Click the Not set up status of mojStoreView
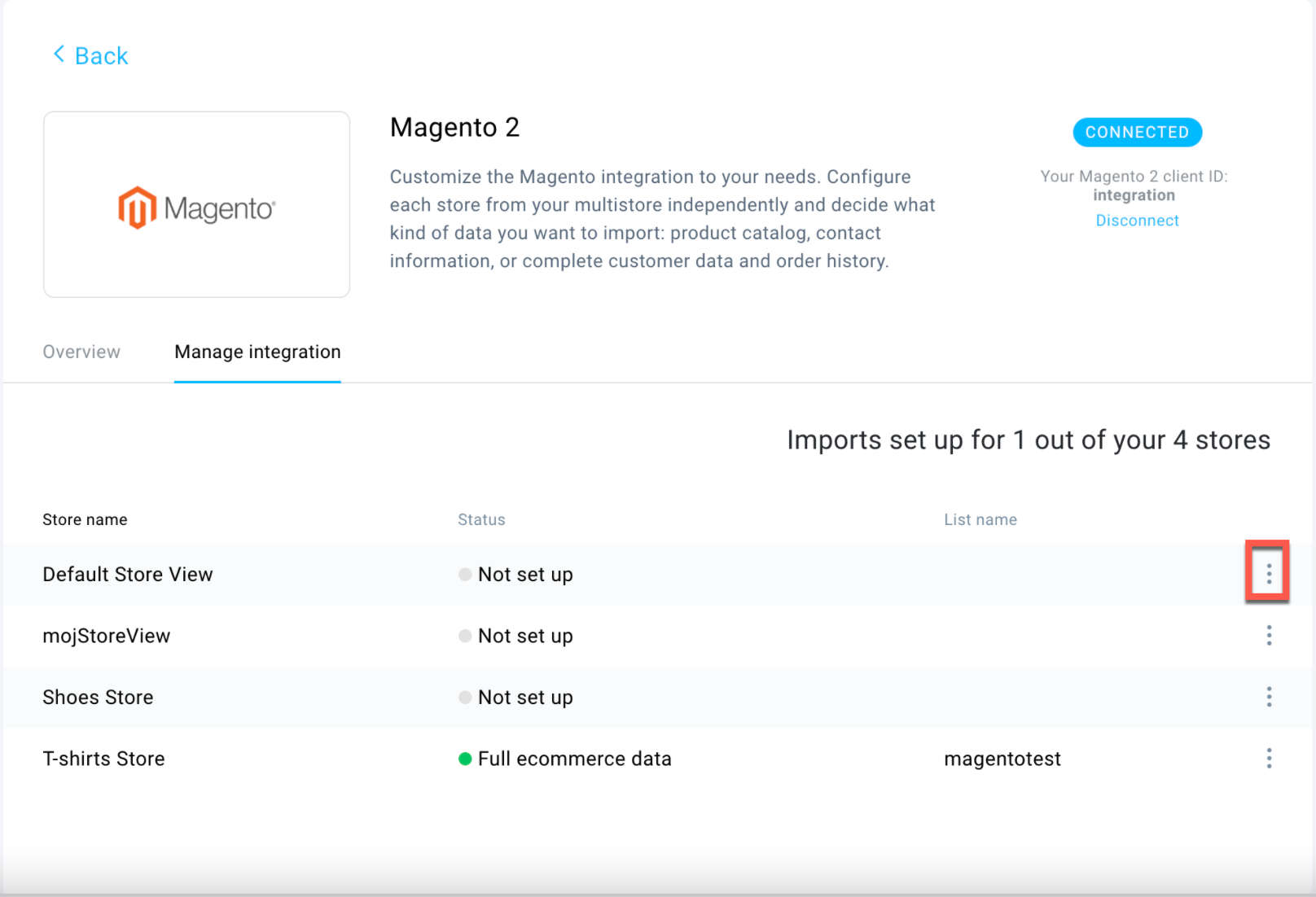Image resolution: width=1316 pixels, height=897 pixels. tap(525, 636)
